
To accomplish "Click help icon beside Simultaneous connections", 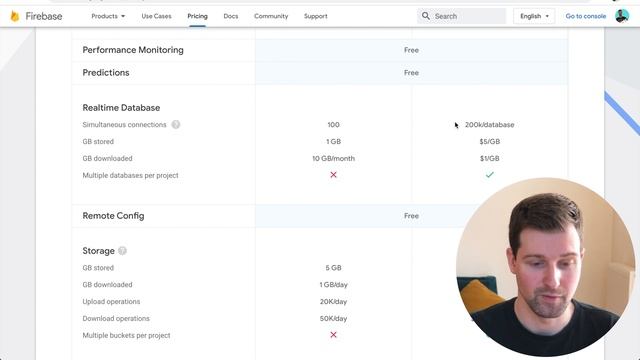I will [x=176, y=124].
